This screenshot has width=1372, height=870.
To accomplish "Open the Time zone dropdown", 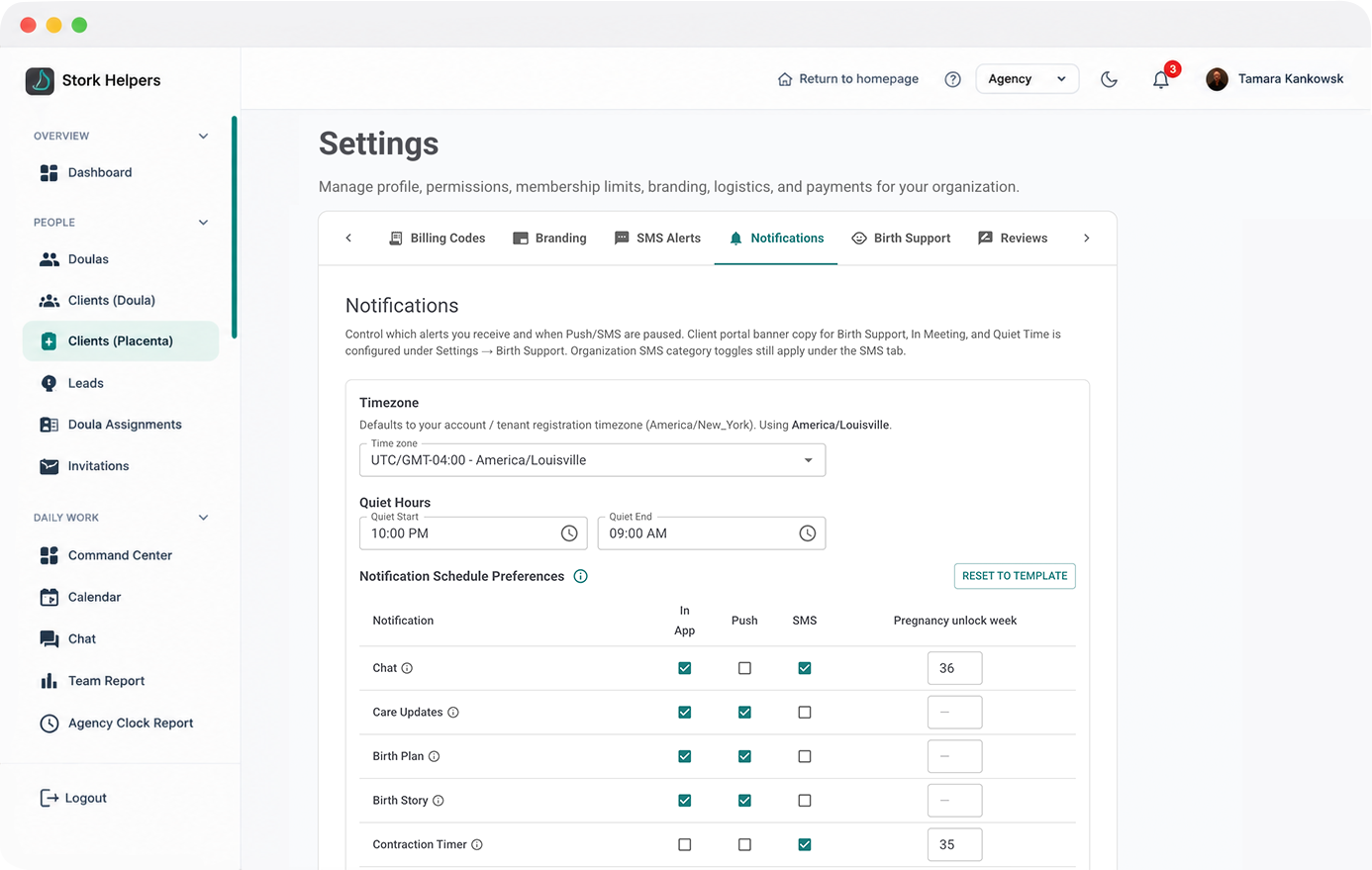I will tap(592, 460).
